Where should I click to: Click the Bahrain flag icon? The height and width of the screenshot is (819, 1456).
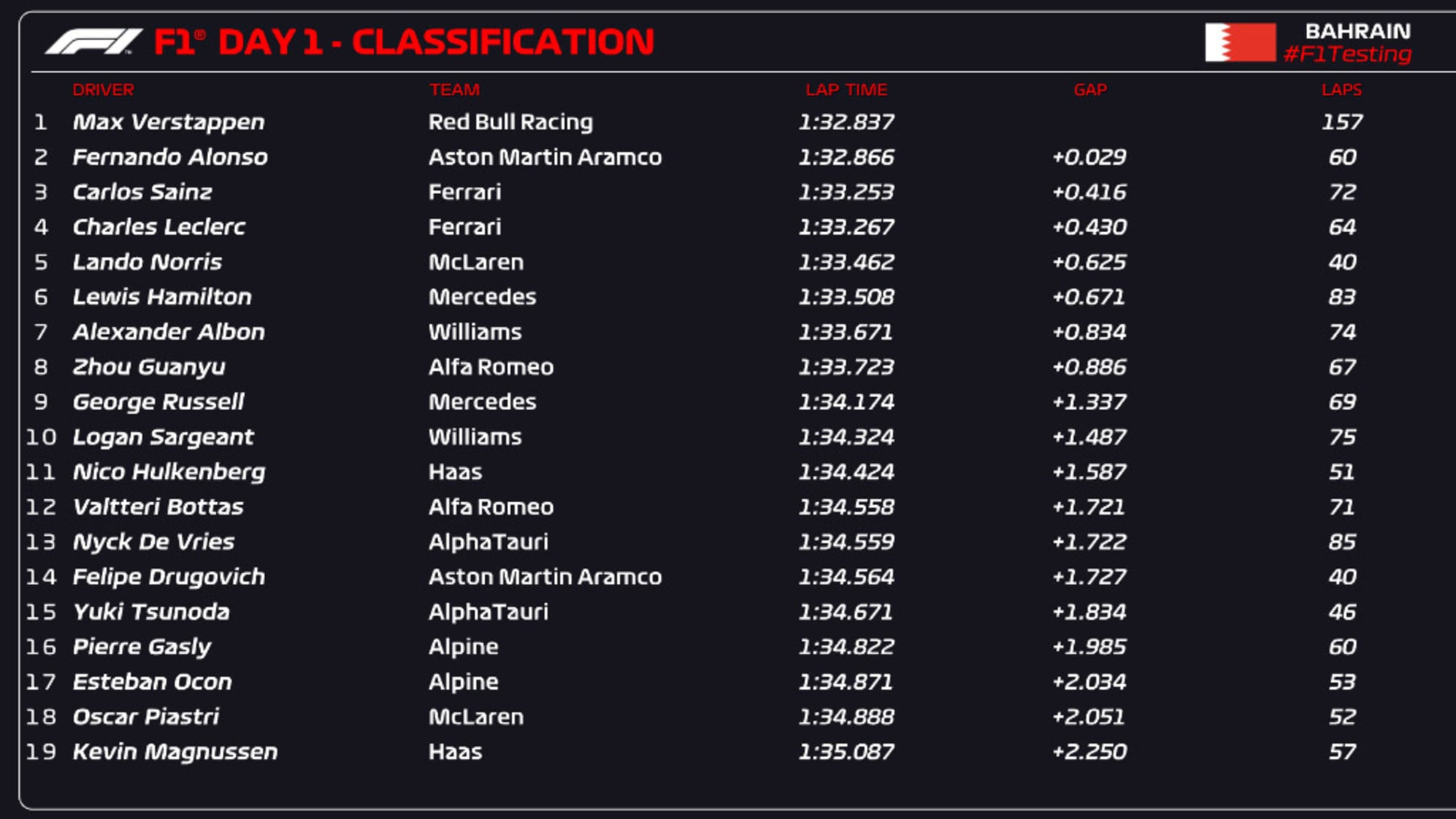(x=1240, y=42)
